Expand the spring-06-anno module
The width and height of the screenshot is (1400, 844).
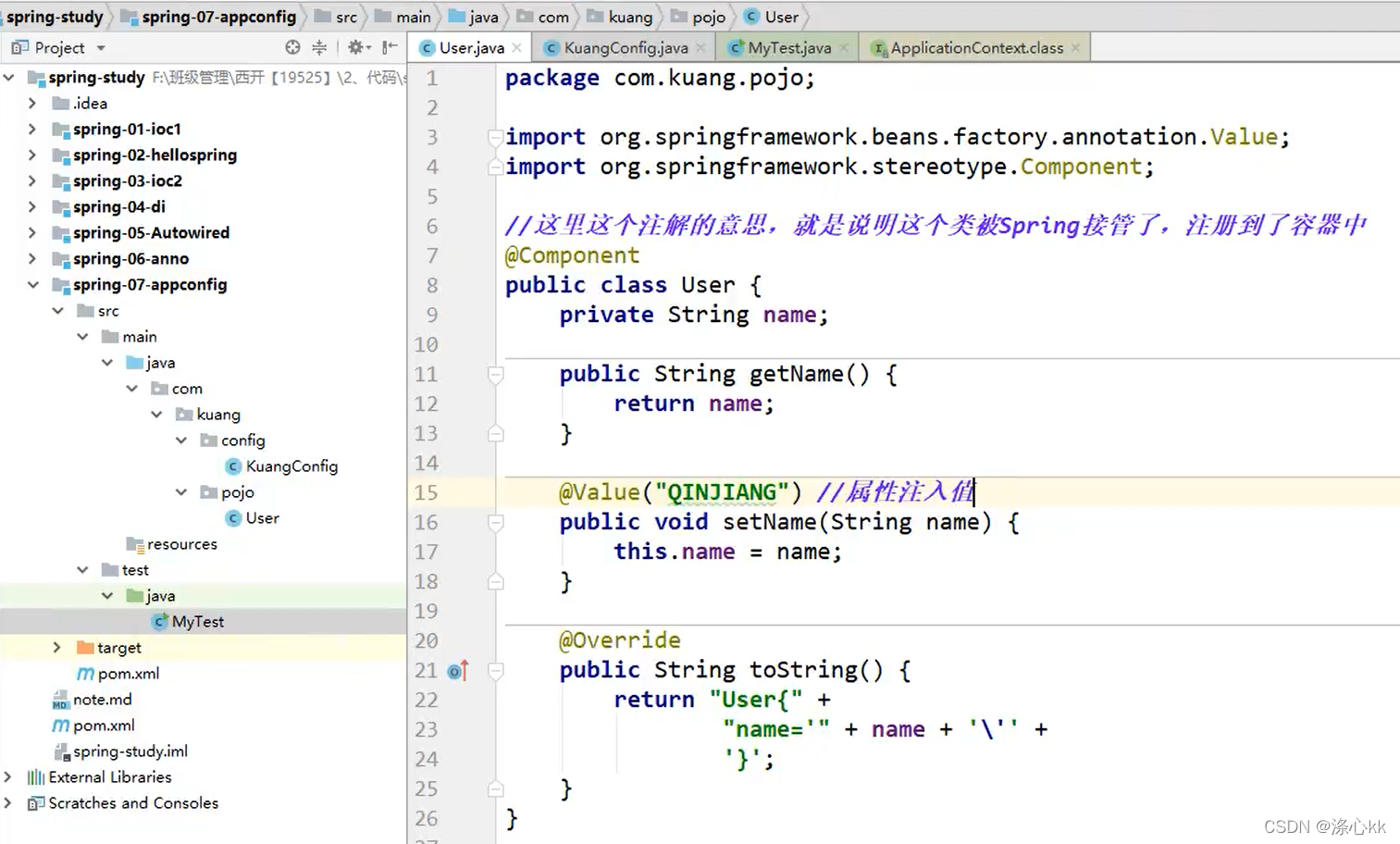pyautogui.click(x=32, y=259)
